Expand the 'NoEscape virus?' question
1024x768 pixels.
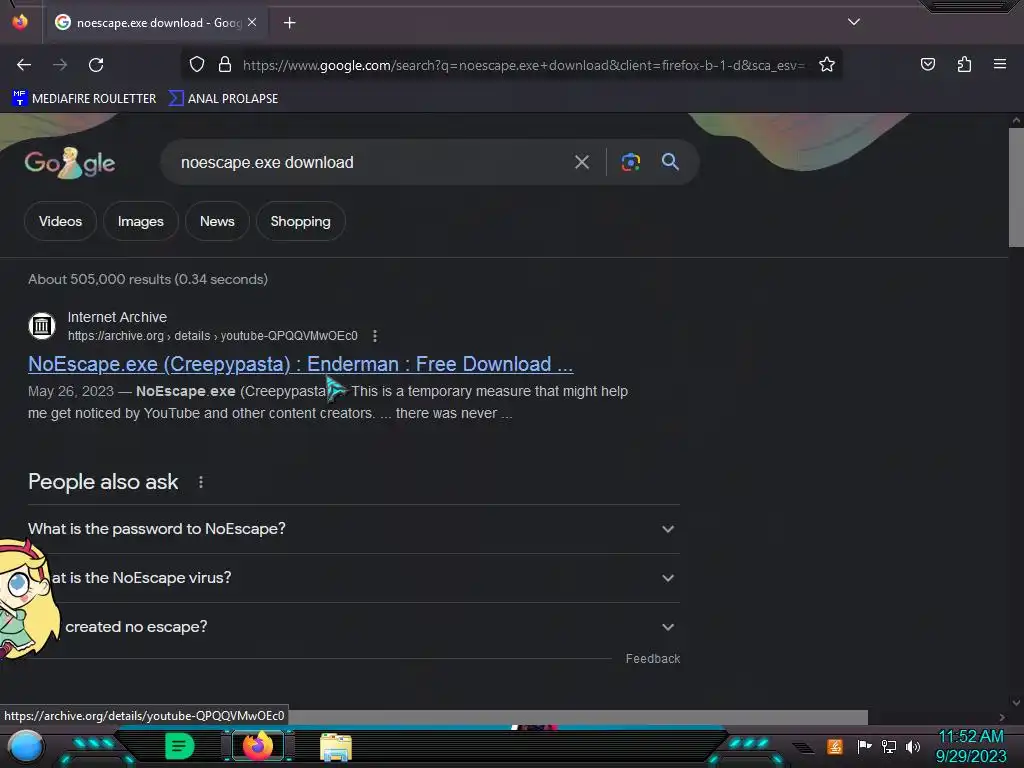353,578
